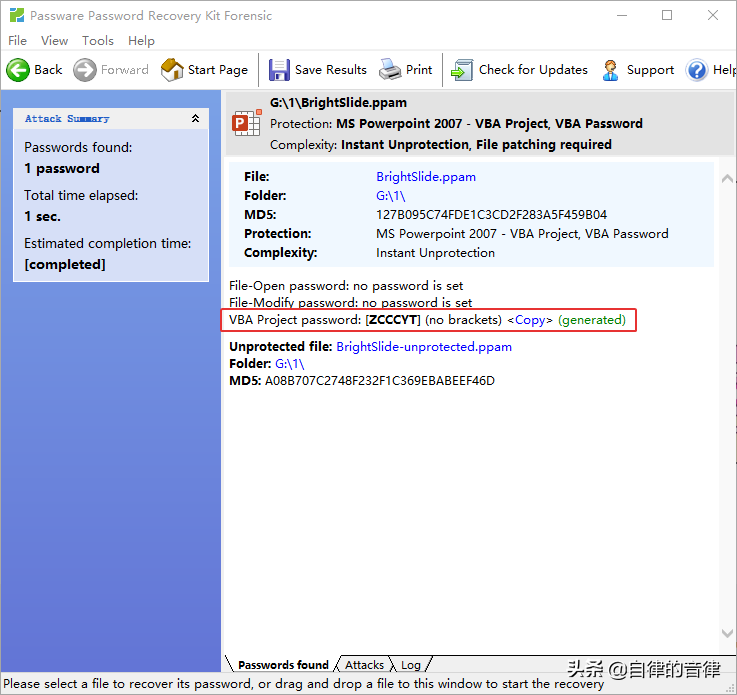Click the Check for Updates label
The image size is (737, 695).
click(x=533, y=70)
